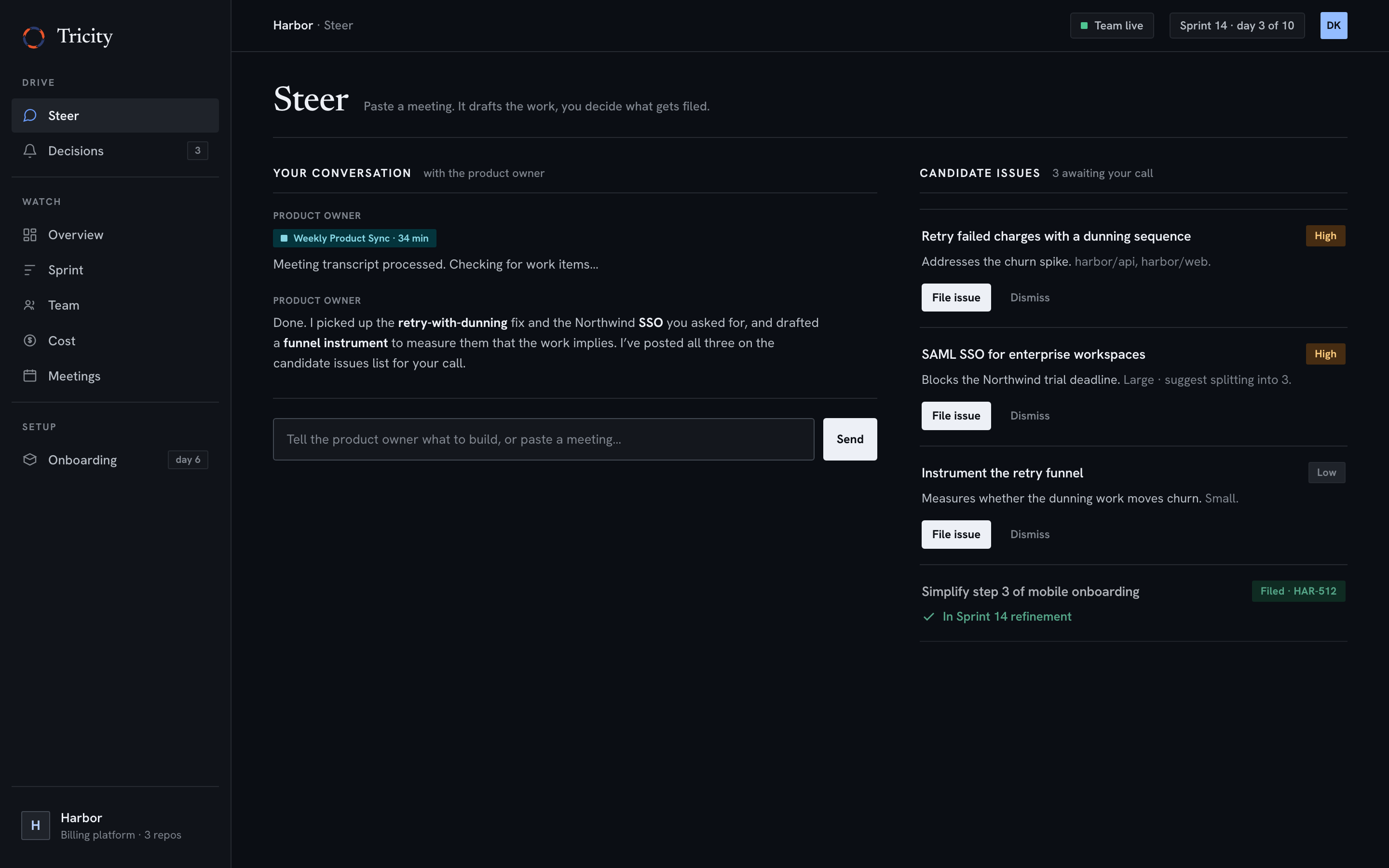
Task: Click the Weekly Product Sync 34 min chip
Action: point(354,238)
